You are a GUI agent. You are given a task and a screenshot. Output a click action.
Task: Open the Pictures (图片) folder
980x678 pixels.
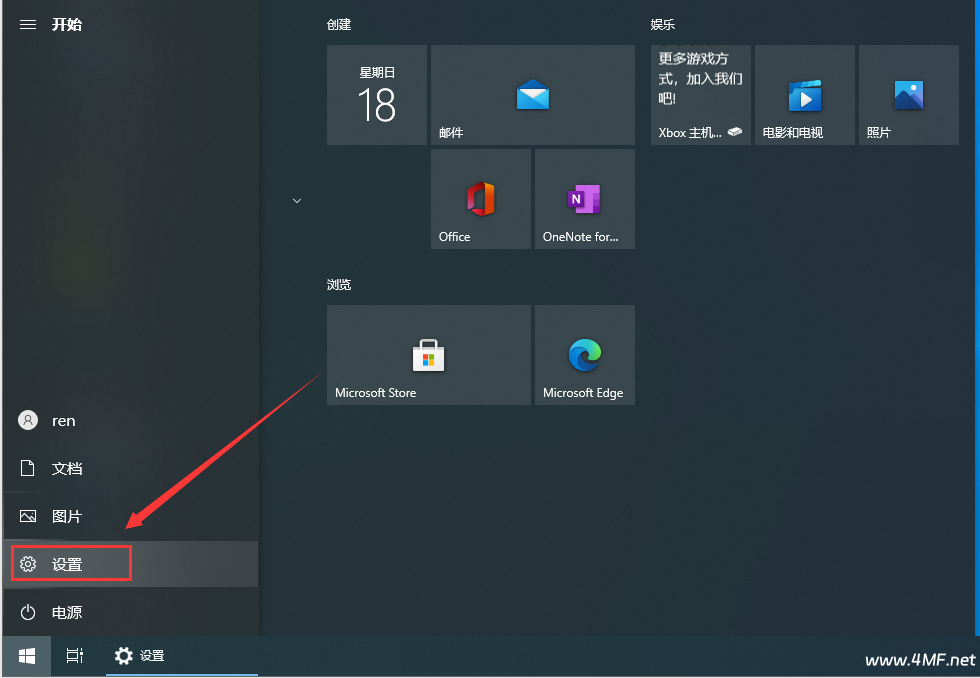click(66, 516)
